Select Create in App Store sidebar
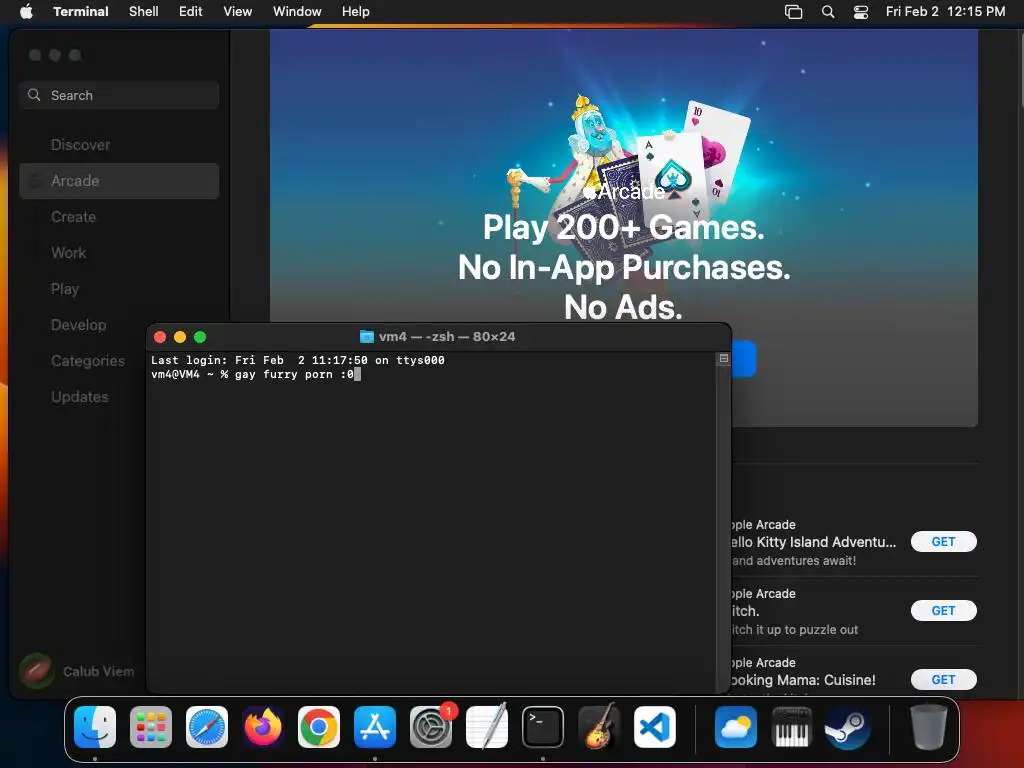1024x768 pixels. 119,217
